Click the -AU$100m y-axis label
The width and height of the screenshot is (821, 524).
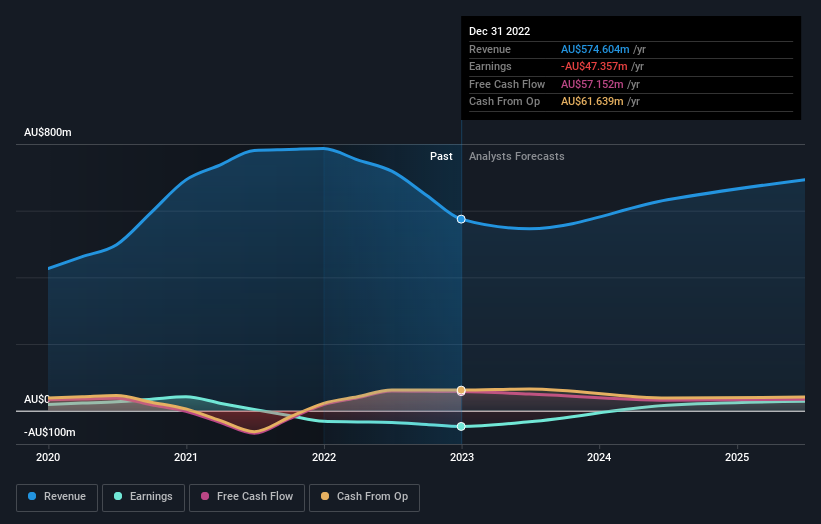tap(50, 432)
